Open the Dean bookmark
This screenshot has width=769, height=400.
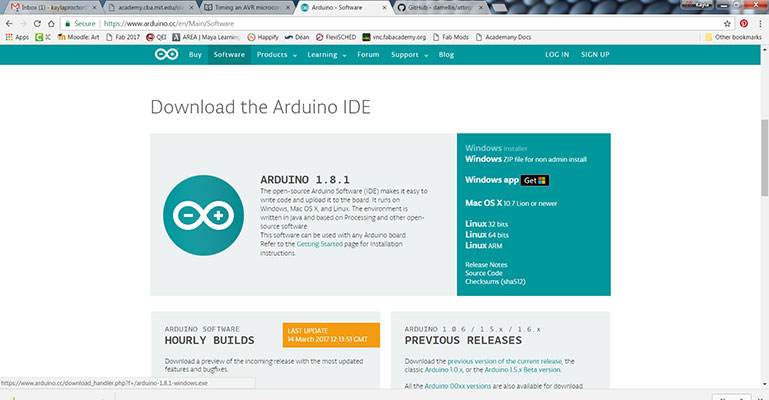click(297, 37)
